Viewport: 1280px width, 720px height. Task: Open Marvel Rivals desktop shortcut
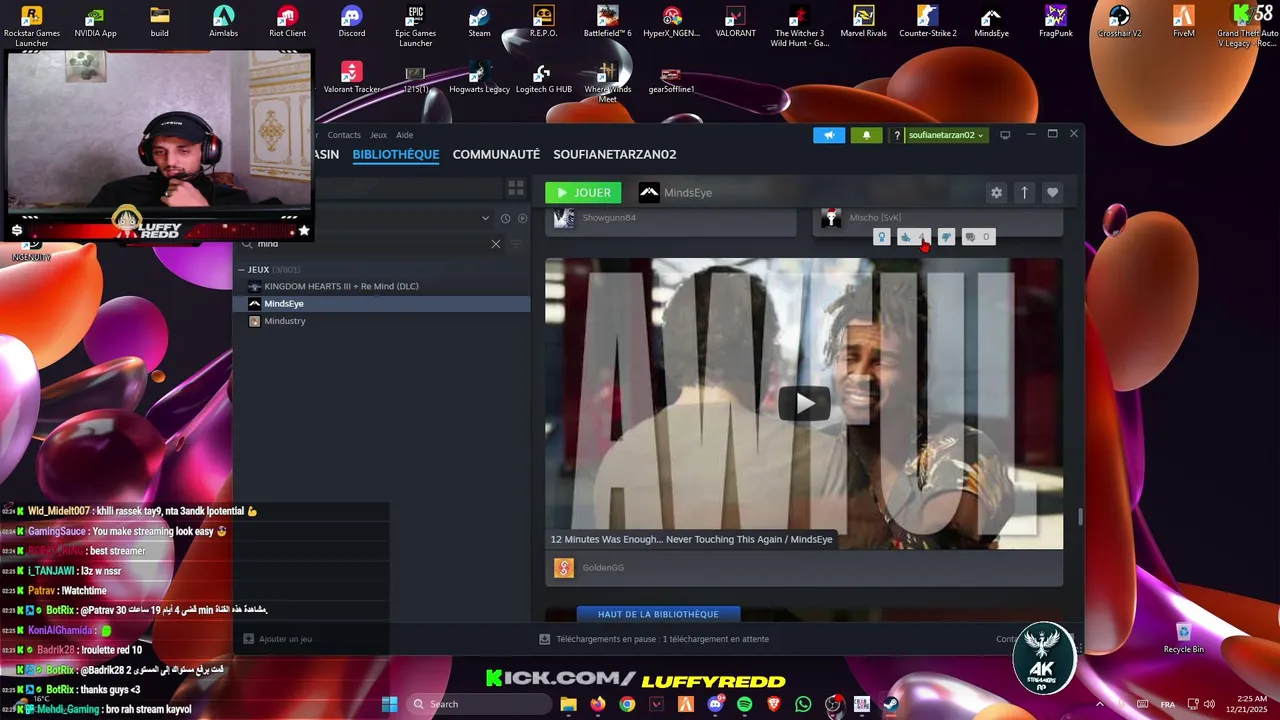864,22
